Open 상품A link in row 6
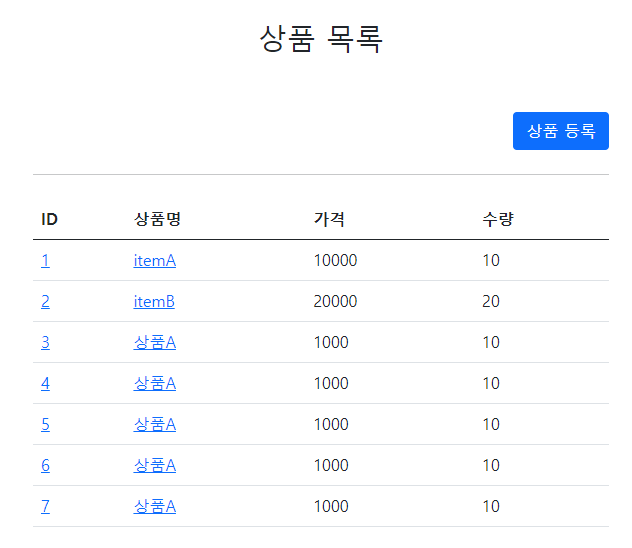The image size is (632, 548). (x=155, y=465)
